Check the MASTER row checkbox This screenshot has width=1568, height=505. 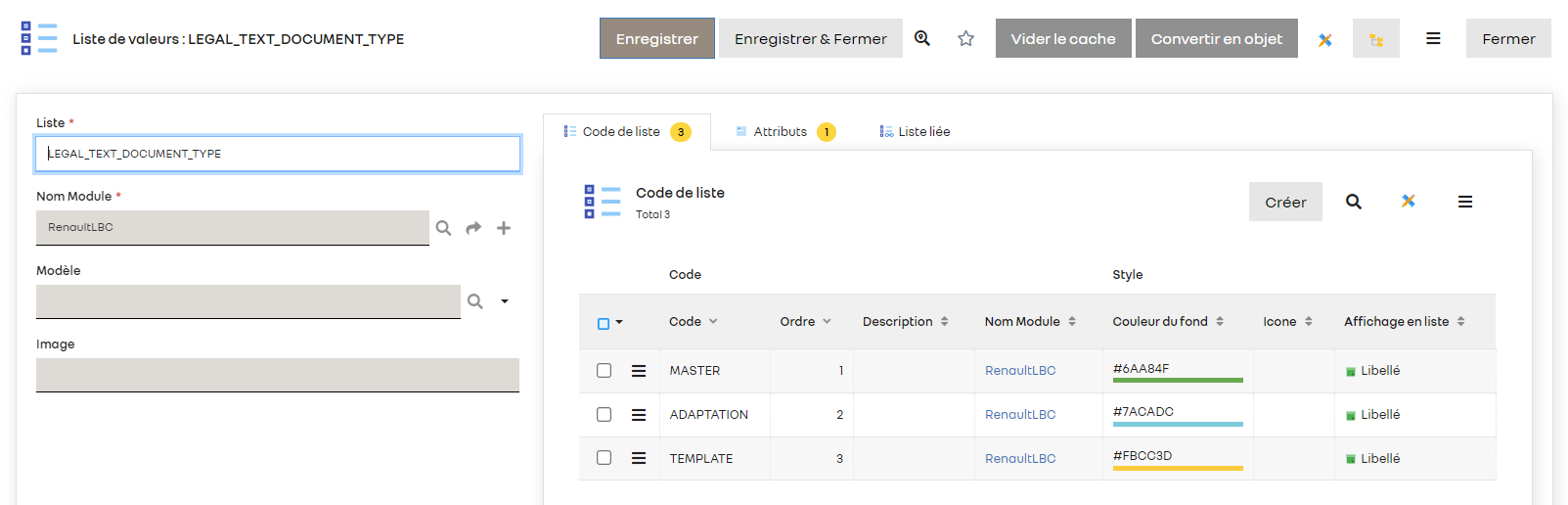point(604,371)
